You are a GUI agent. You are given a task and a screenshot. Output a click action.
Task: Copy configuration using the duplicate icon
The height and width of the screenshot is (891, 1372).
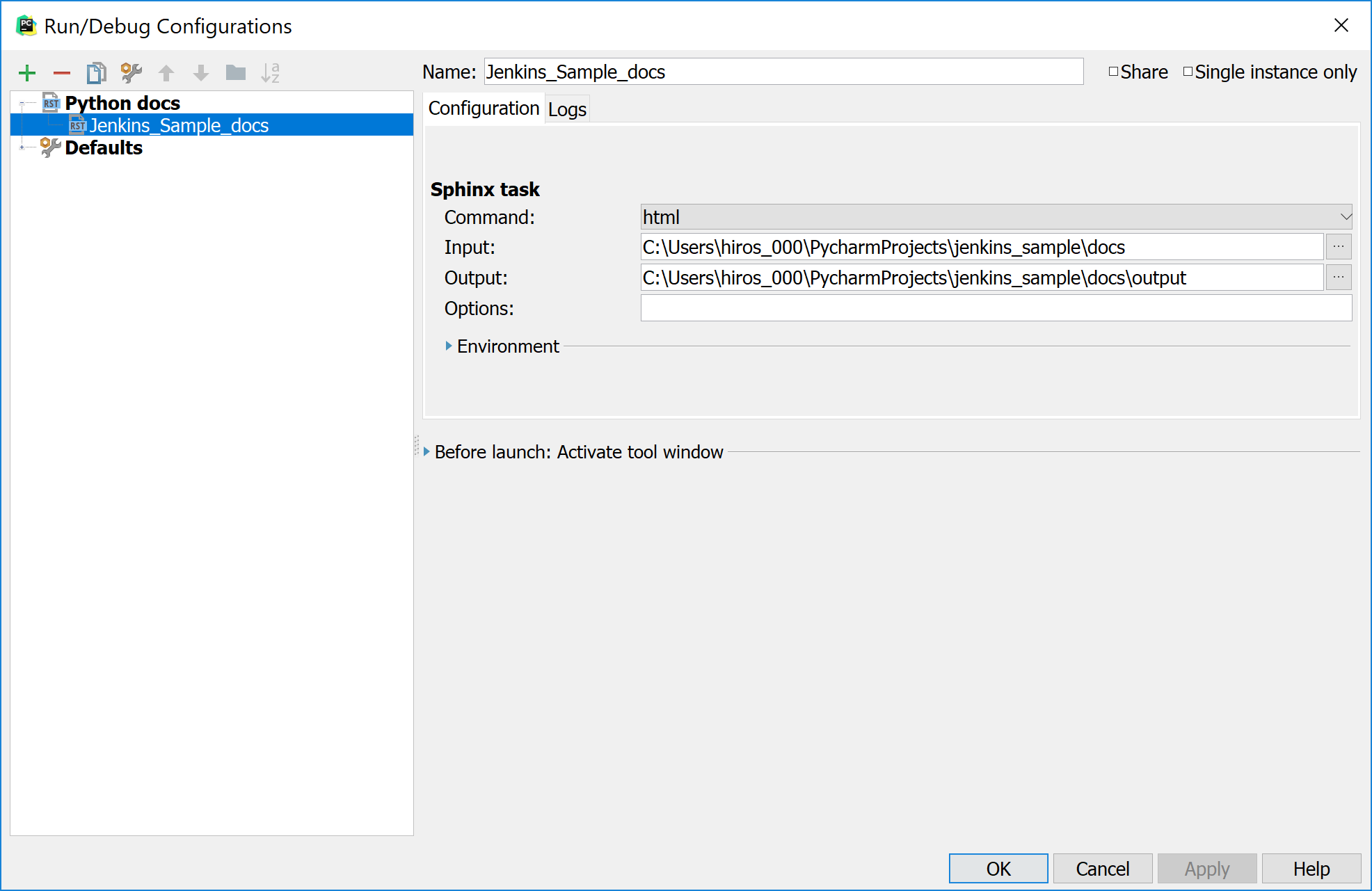pyautogui.click(x=97, y=72)
